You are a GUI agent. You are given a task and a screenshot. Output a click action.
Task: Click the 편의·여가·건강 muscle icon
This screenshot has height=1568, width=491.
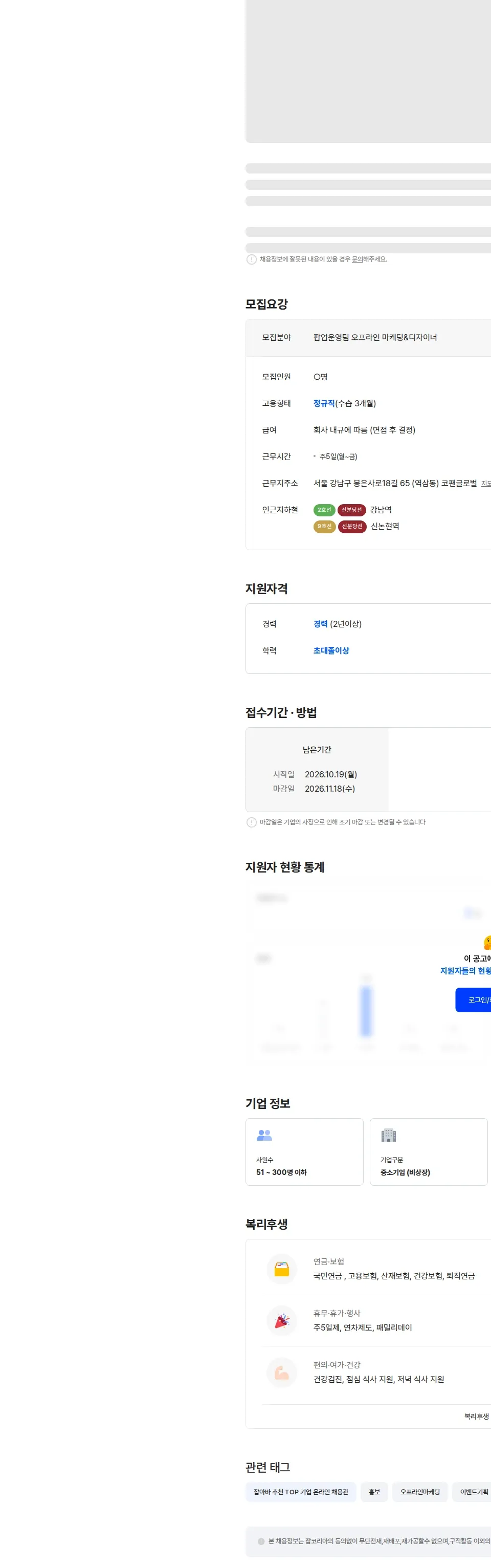pos(282,1373)
